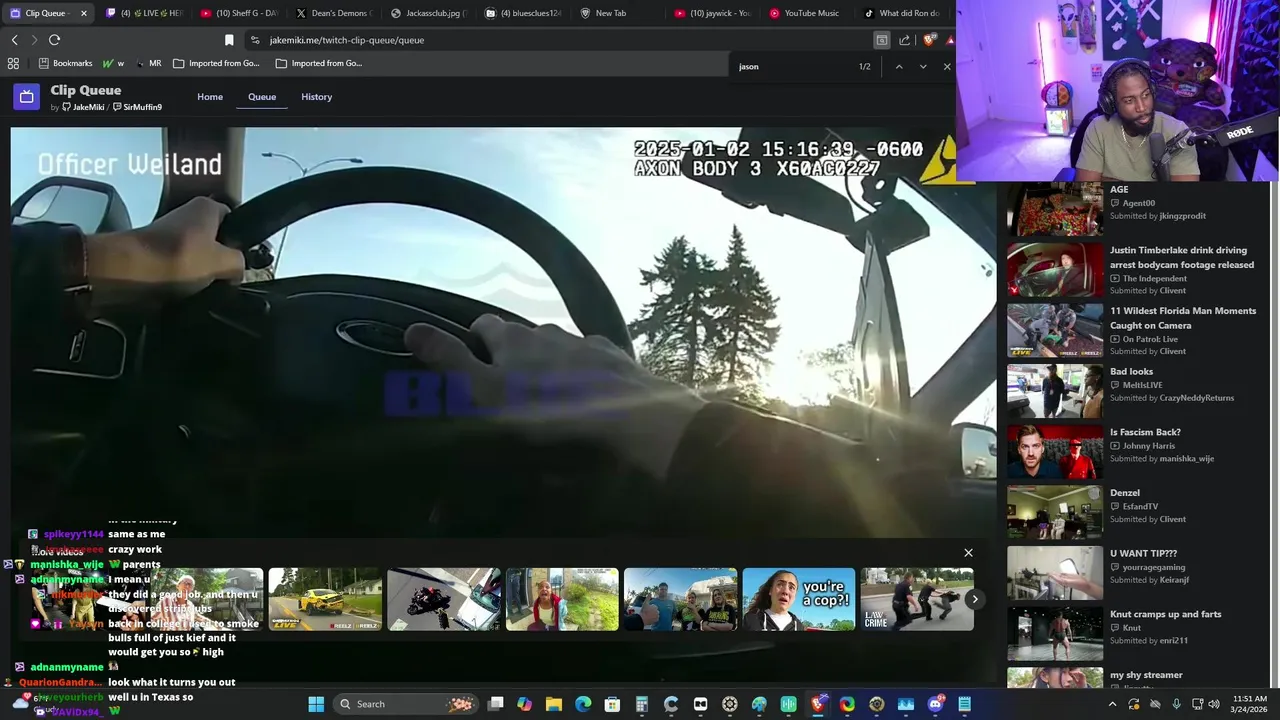The image size is (1280, 720).
Task: Open Discord from the taskbar
Action: tap(935, 704)
